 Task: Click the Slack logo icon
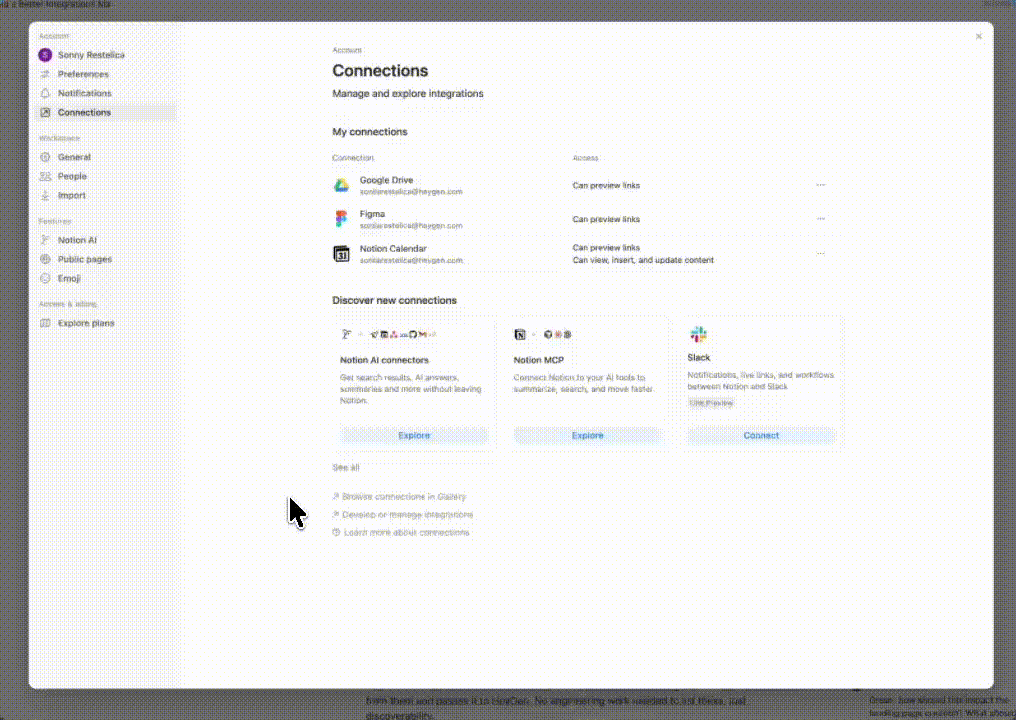(x=697, y=335)
